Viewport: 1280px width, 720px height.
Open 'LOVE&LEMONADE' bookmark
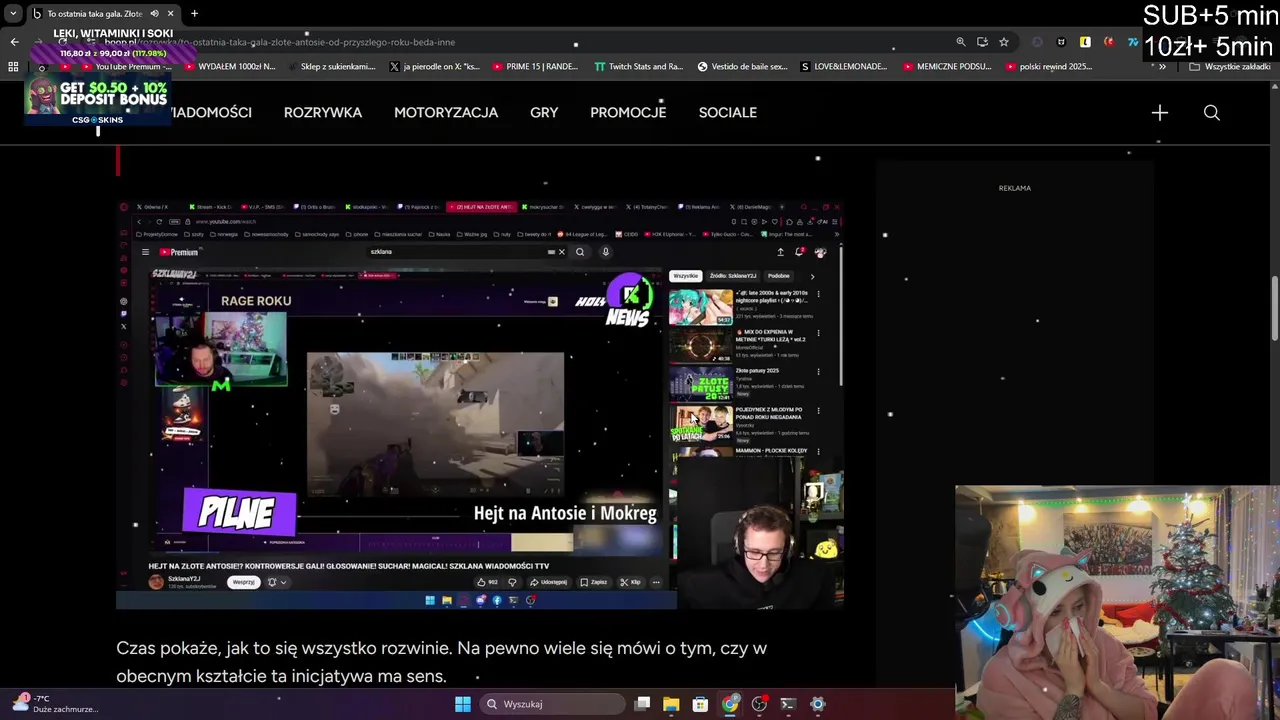point(844,67)
